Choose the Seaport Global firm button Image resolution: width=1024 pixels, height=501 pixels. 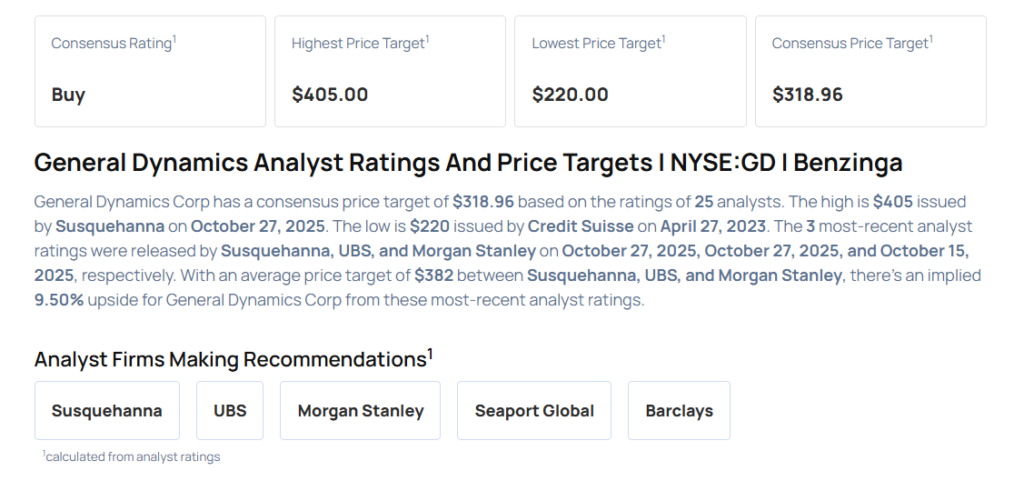click(534, 411)
